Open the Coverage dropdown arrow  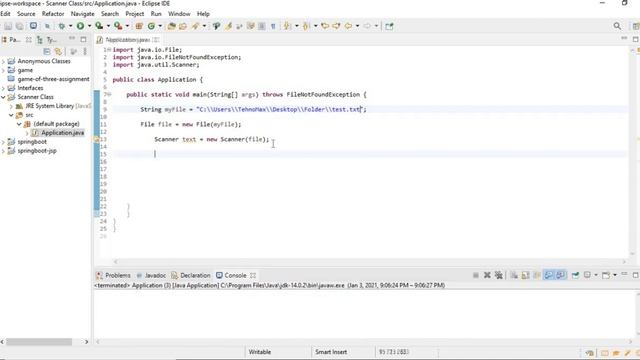(108, 26)
